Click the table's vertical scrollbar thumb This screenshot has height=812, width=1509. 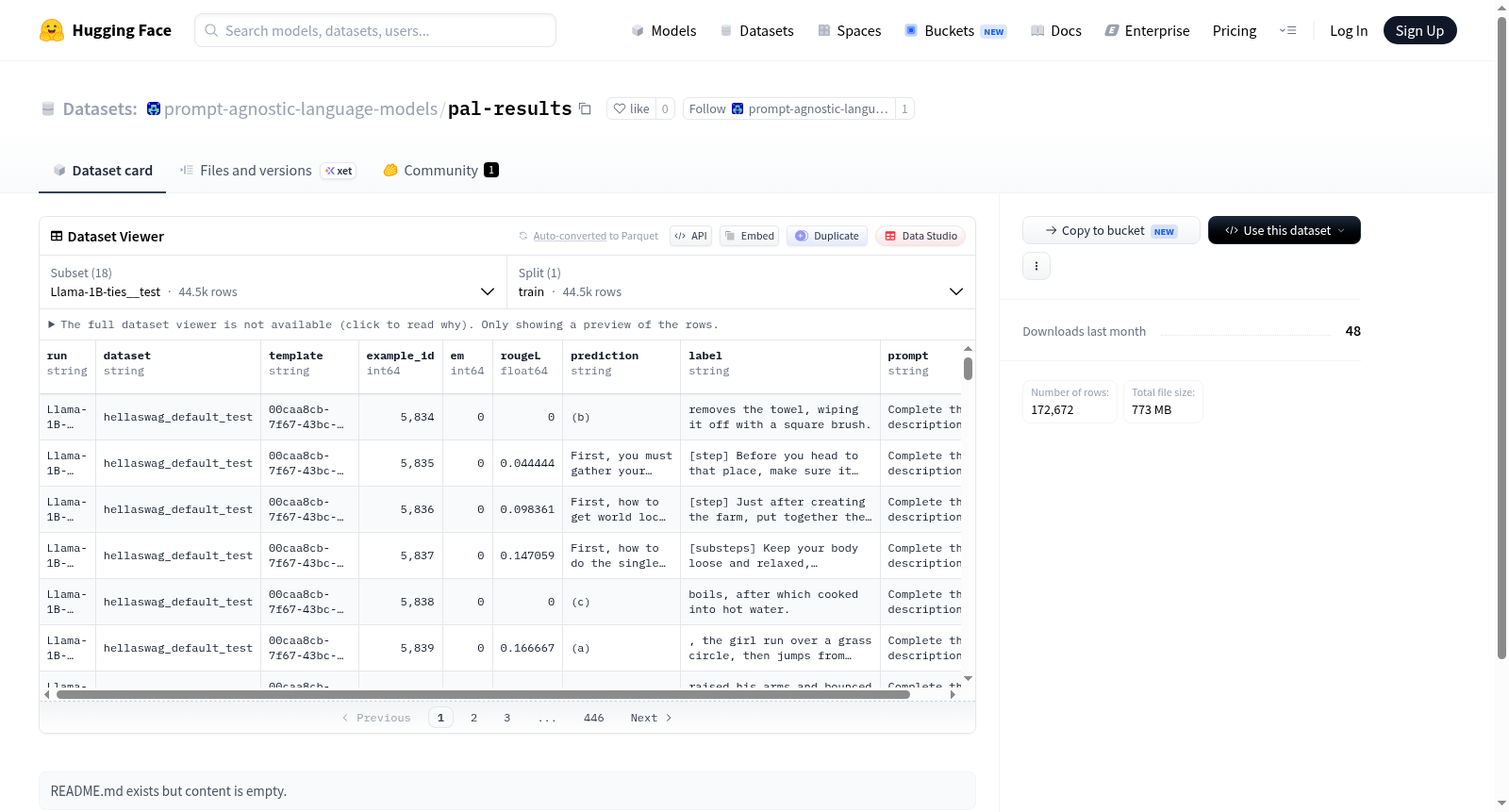coord(968,369)
